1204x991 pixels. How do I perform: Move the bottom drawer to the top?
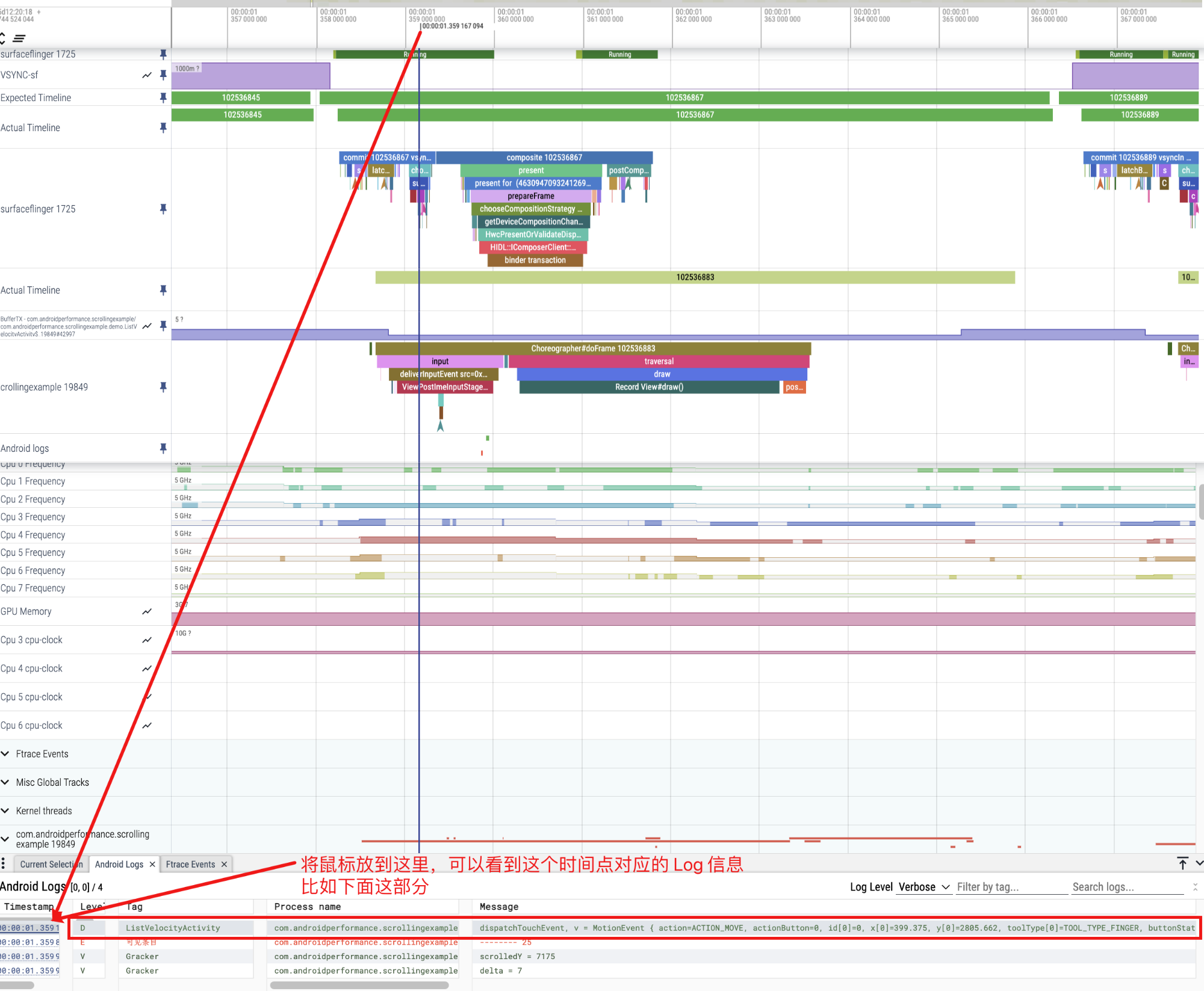(1182, 863)
